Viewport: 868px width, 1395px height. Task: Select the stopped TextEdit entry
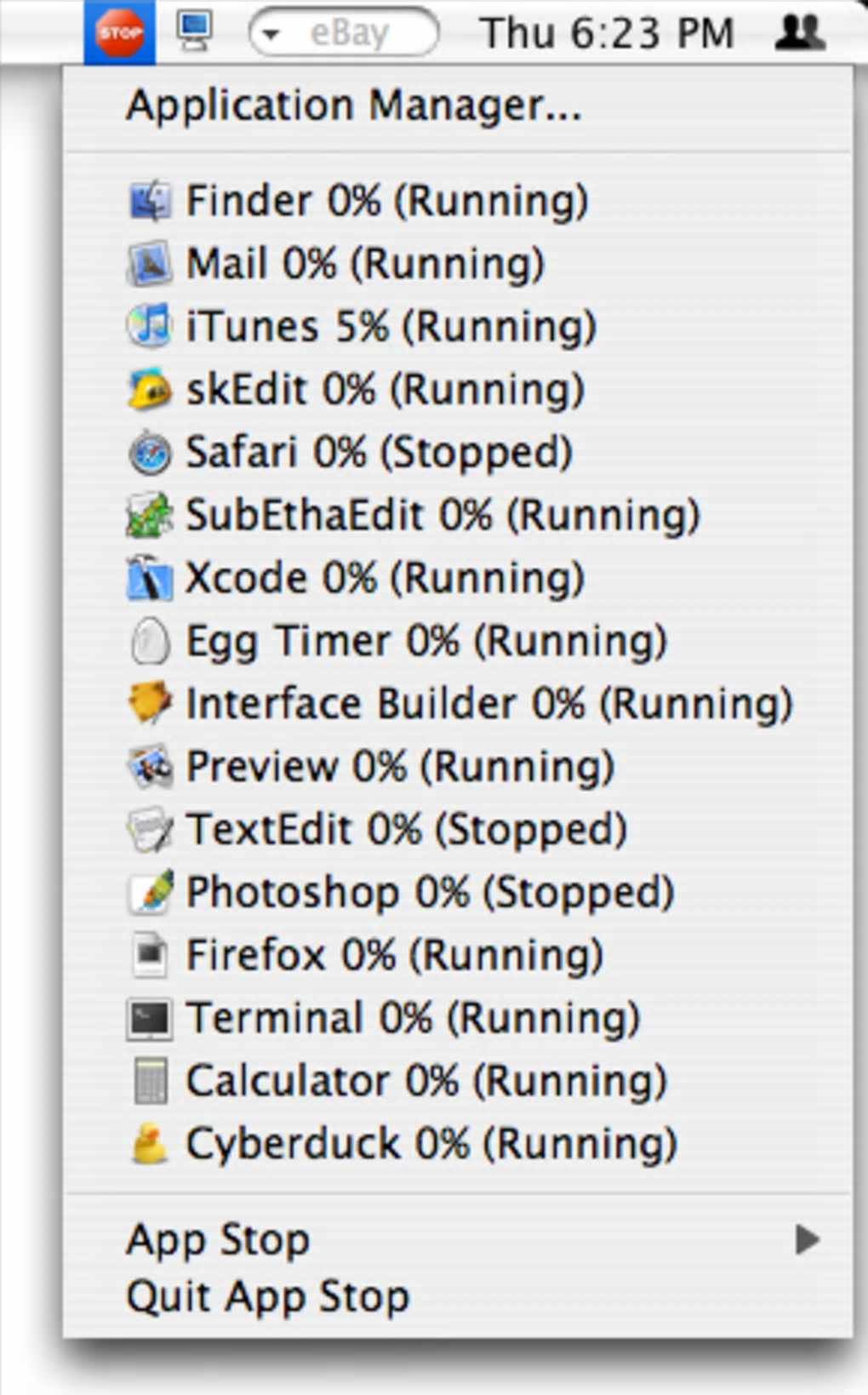[x=406, y=830]
